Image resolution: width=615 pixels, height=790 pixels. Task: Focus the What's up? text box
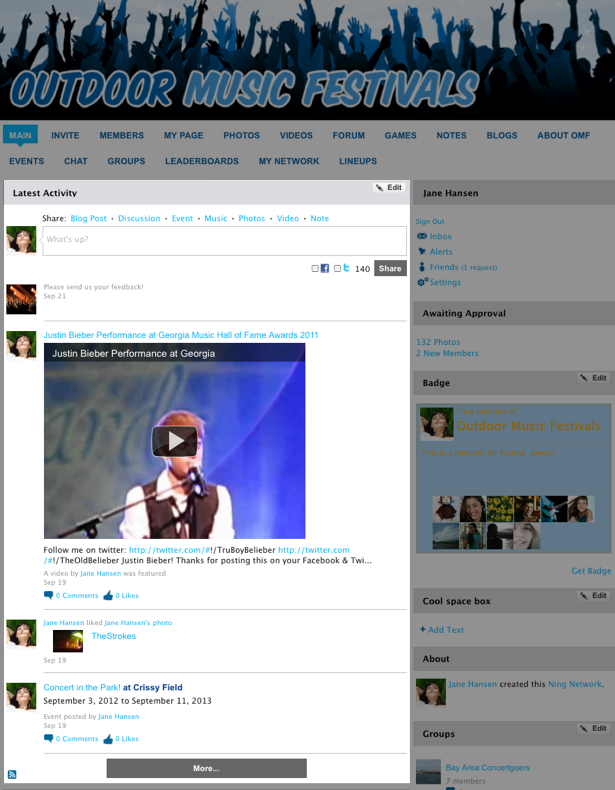[224, 240]
